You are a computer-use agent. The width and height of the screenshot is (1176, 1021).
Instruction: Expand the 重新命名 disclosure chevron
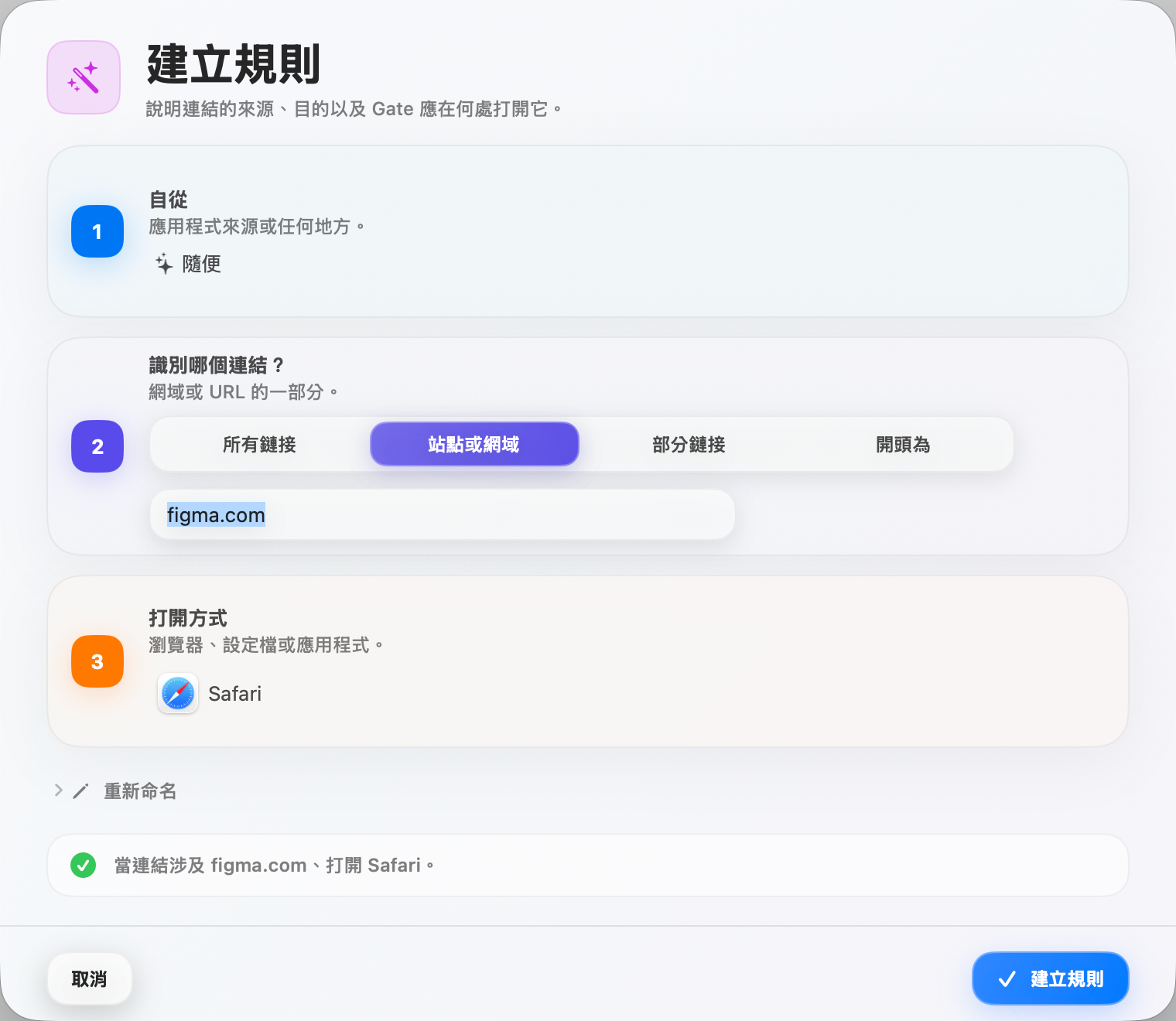(x=59, y=791)
